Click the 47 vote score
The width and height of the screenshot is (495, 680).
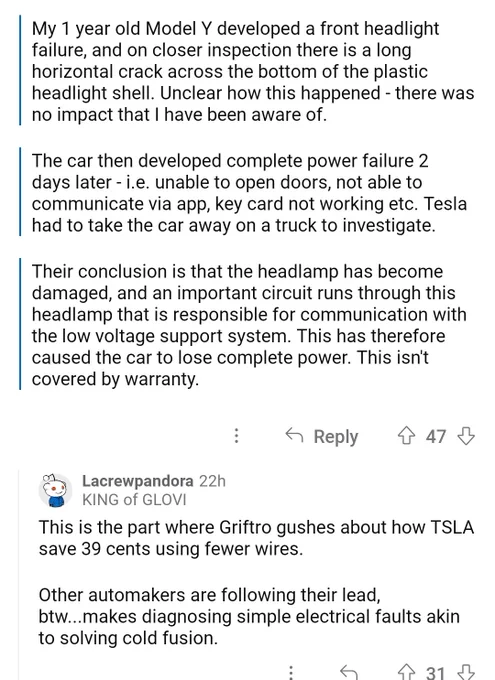436,436
